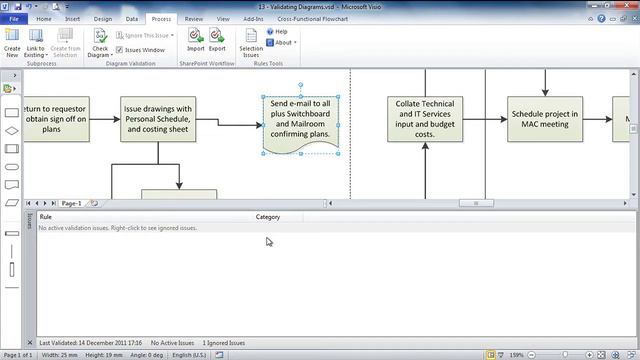Viewport: 640px width, 360px height.
Task: Open the More Shapes stencil menu
Action: point(9,89)
